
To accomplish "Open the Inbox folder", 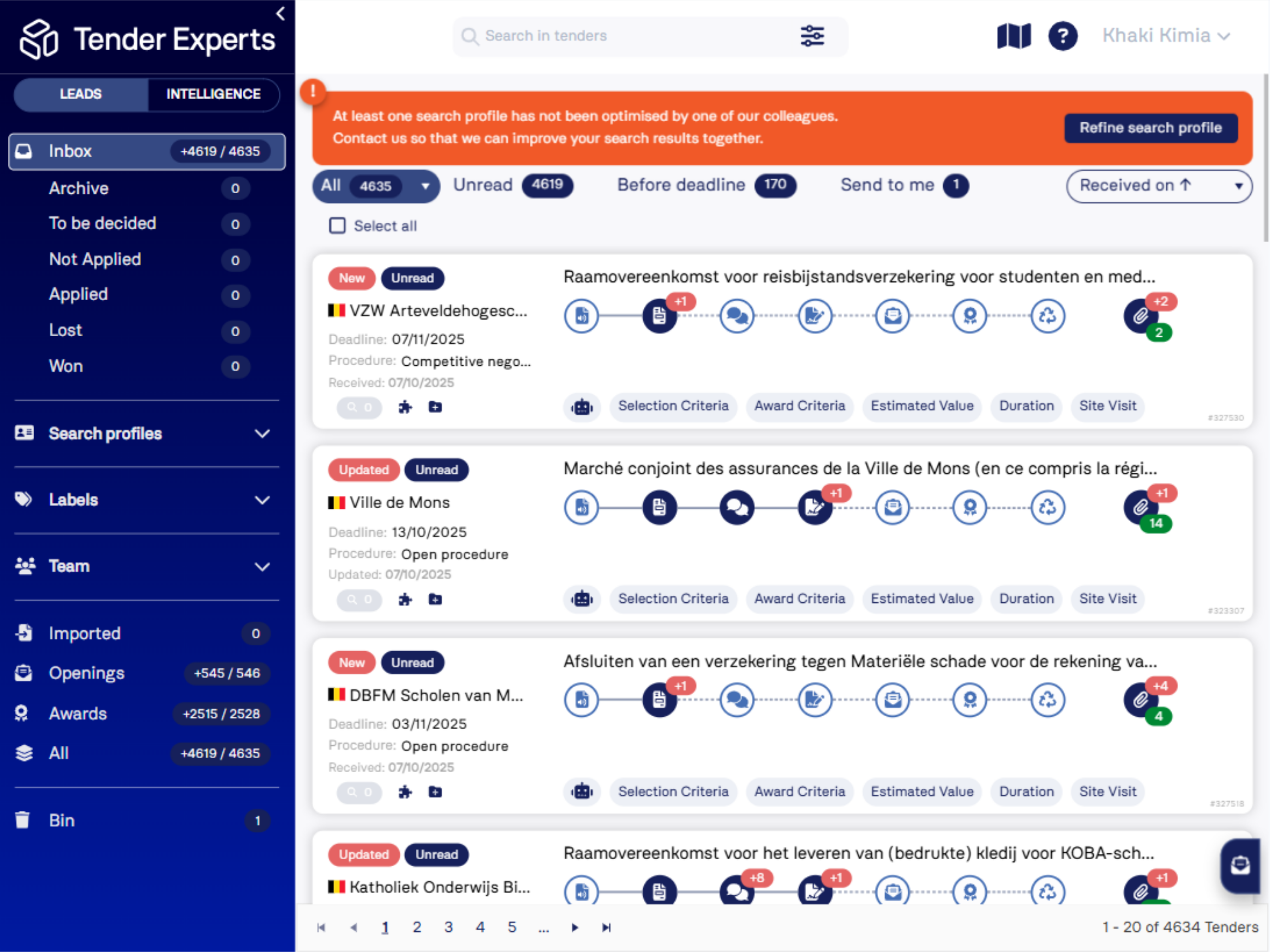I will tap(147, 151).
